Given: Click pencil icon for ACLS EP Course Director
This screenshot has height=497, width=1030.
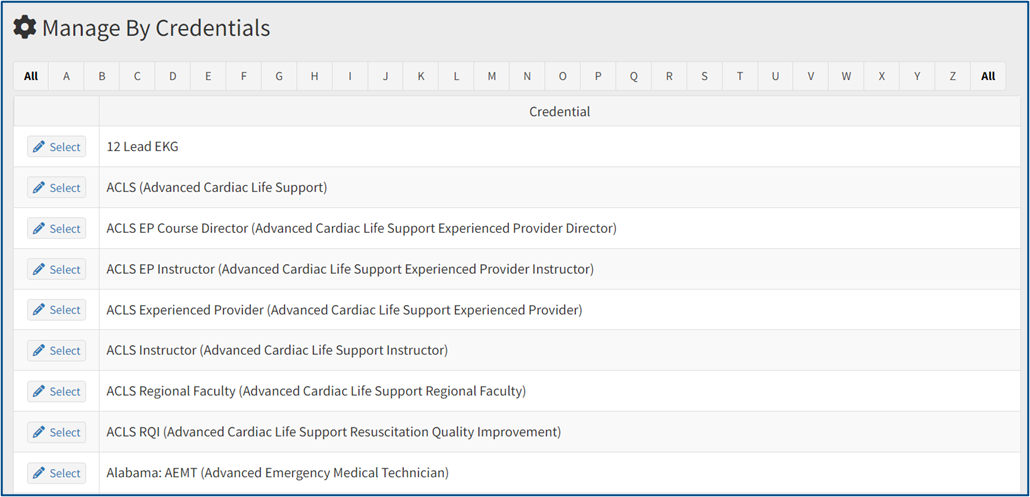Looking at the screenshot, I should 39,228.
